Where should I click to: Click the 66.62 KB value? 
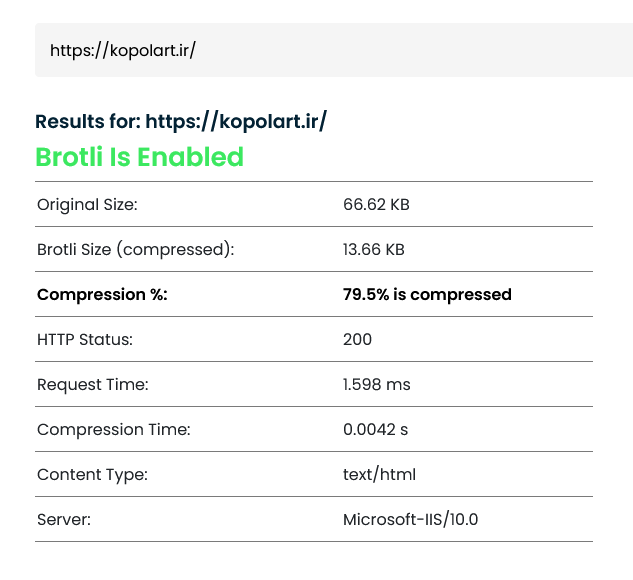pos(376,204)
